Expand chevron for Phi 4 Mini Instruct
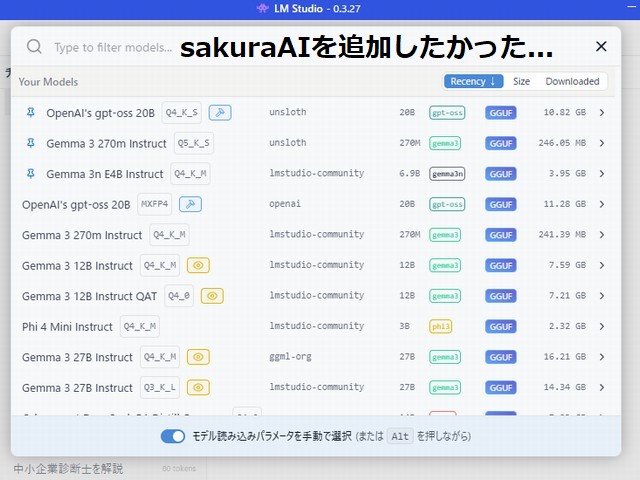The image size is (640, 480). tap(602, 326)
